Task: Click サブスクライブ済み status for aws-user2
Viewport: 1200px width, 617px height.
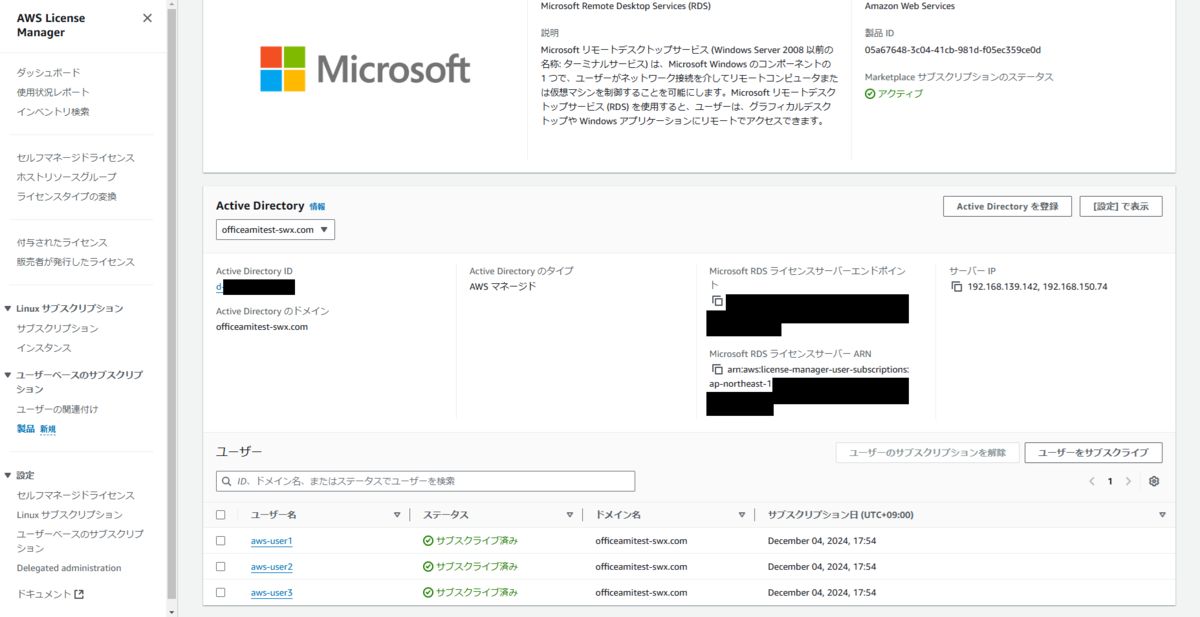Action: pos(470,567)
